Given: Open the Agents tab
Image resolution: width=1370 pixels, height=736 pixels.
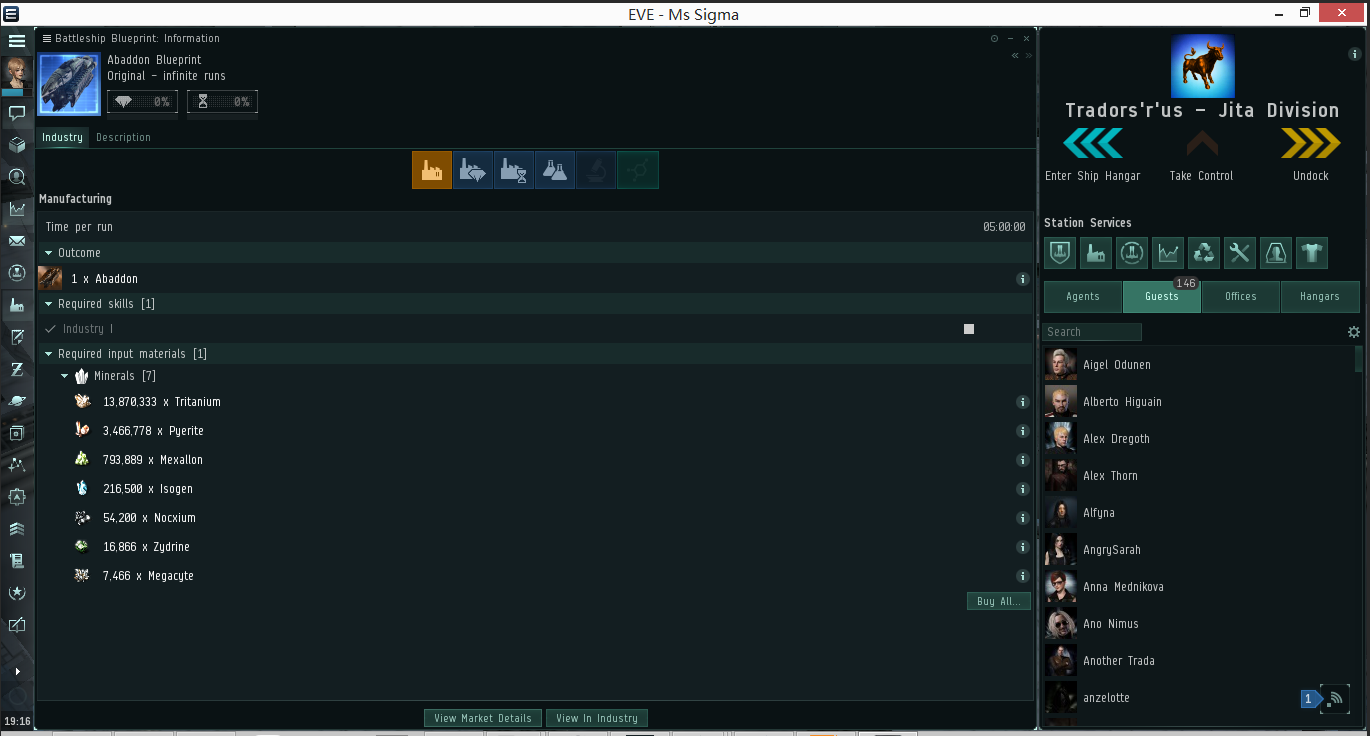Looking at the screenshot, I should pyautogui.click(x=1083, y=297).
